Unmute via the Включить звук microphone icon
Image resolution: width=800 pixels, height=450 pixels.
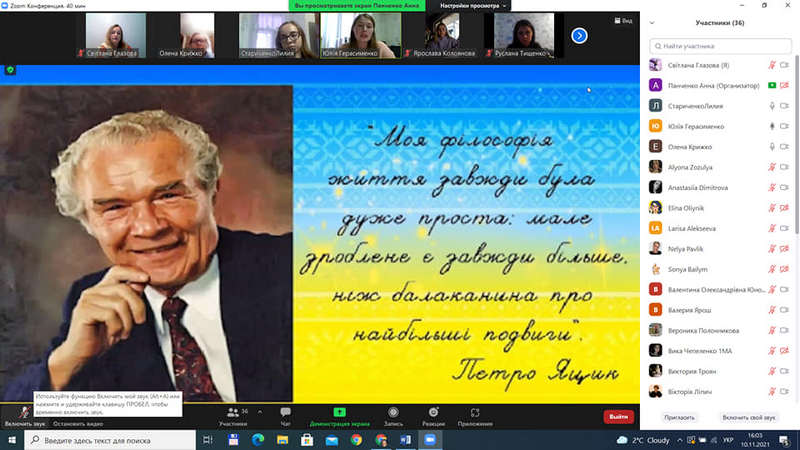[x=23, y=412]
